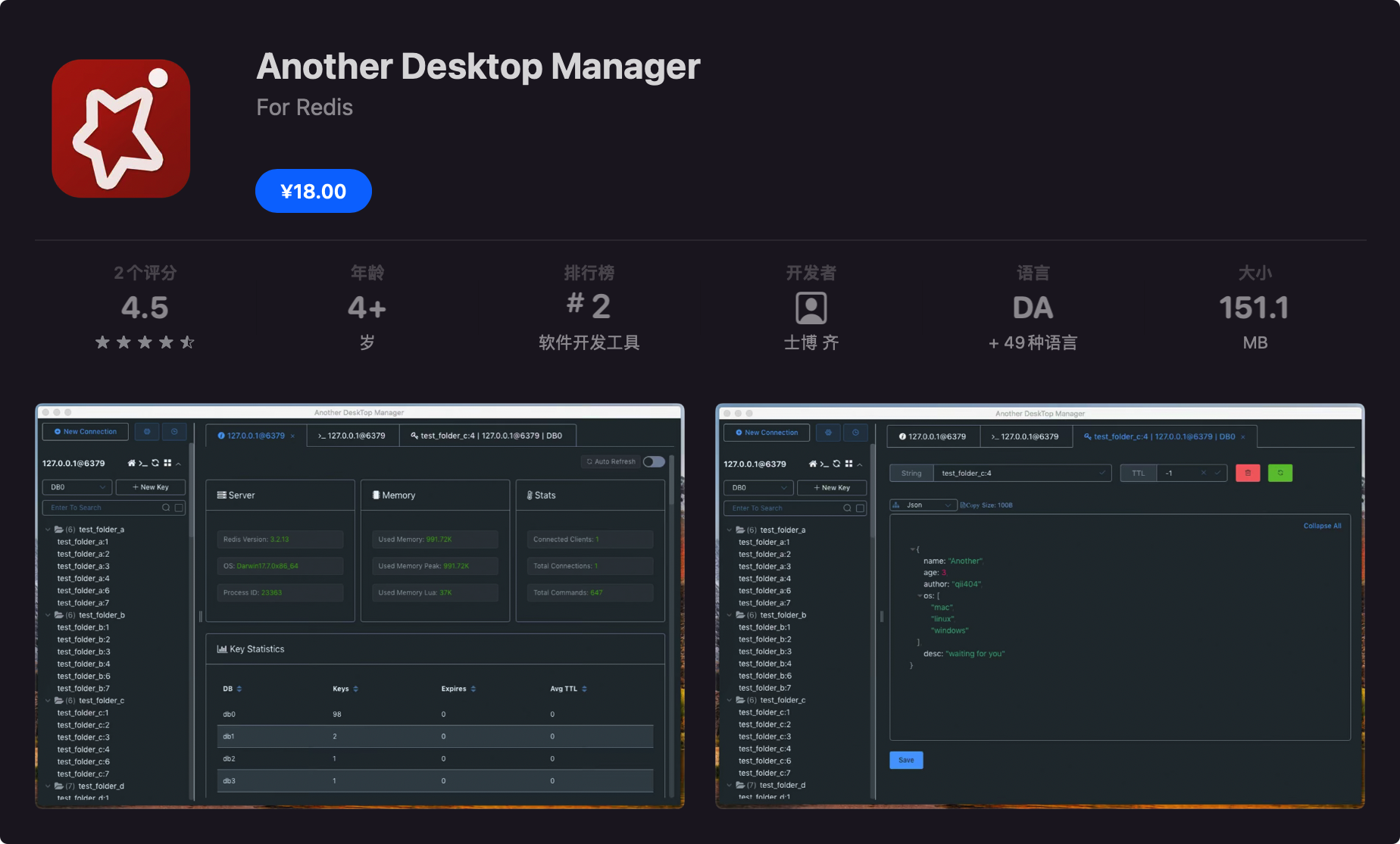Click grid icon in left screenshot sidebar
The image size is (1400, 844).
167,463
